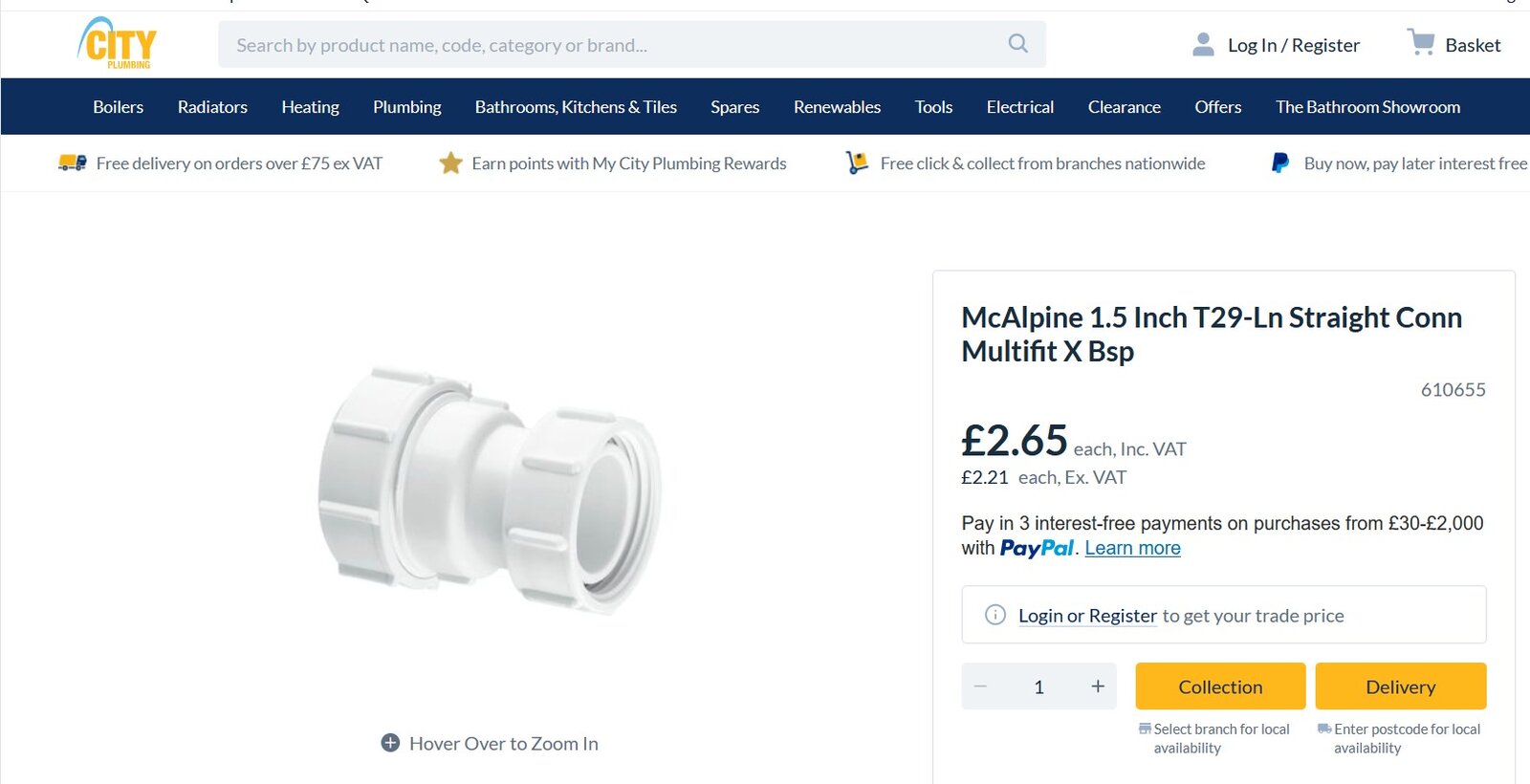Follow the PayPal Learn more link
The height and width of the screenshot is (784, 1530).
(x=1132, y=549)
